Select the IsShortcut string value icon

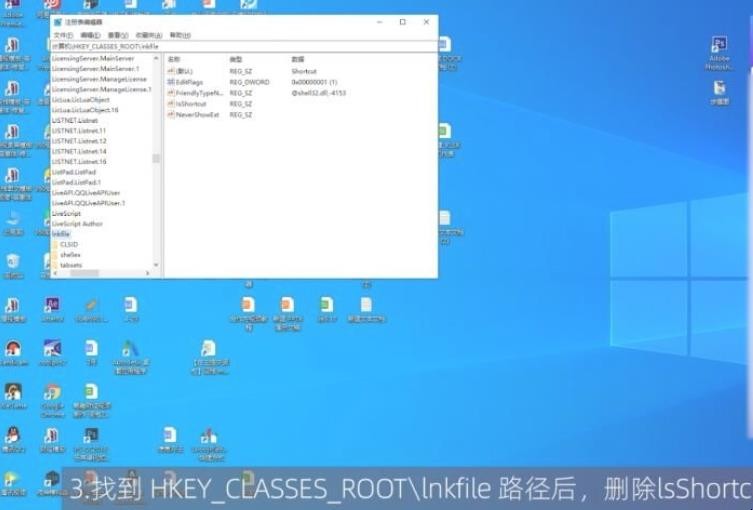[x=171, y=104]
